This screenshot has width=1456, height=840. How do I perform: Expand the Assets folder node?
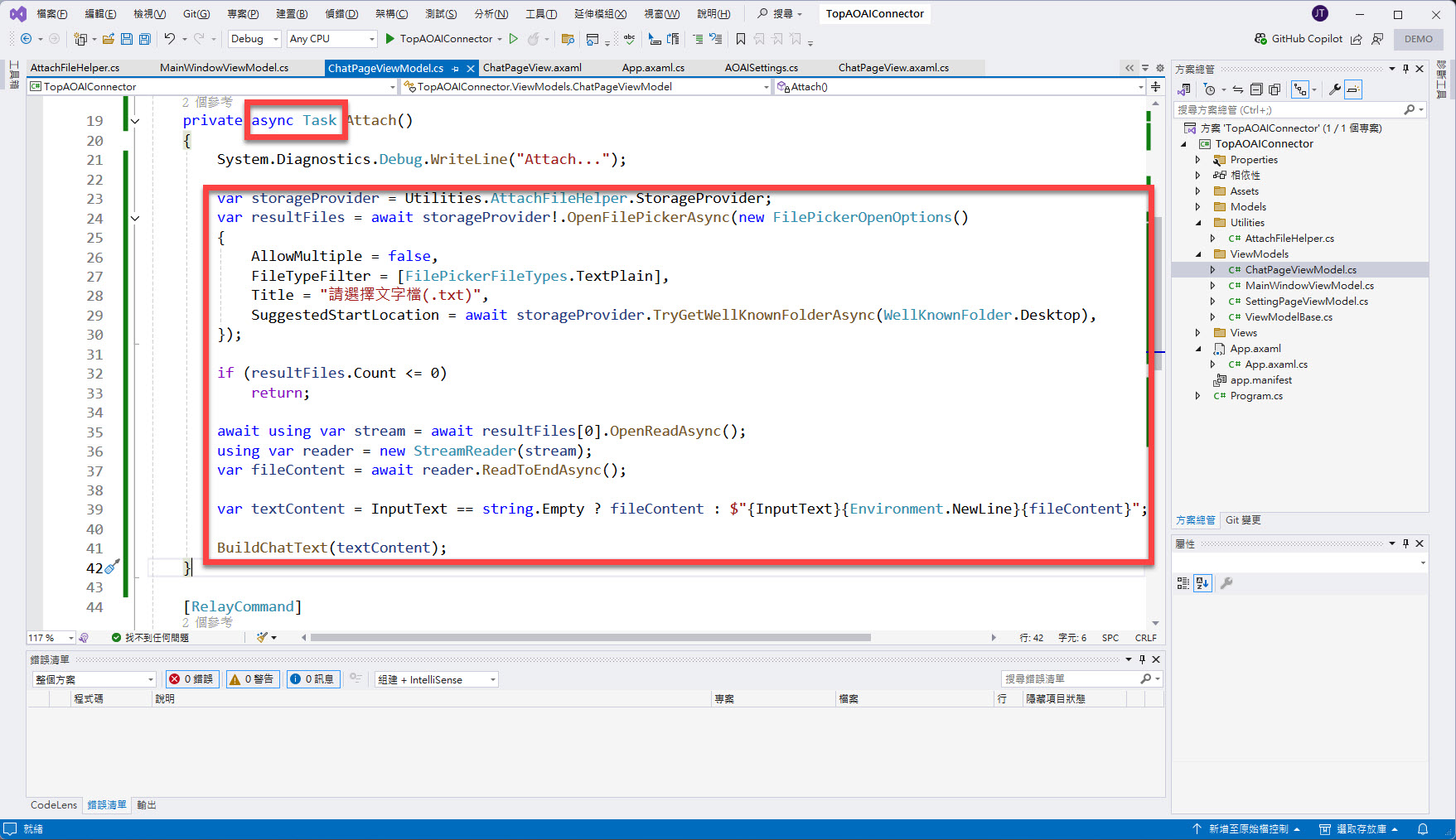click(x=1197, y=191)
